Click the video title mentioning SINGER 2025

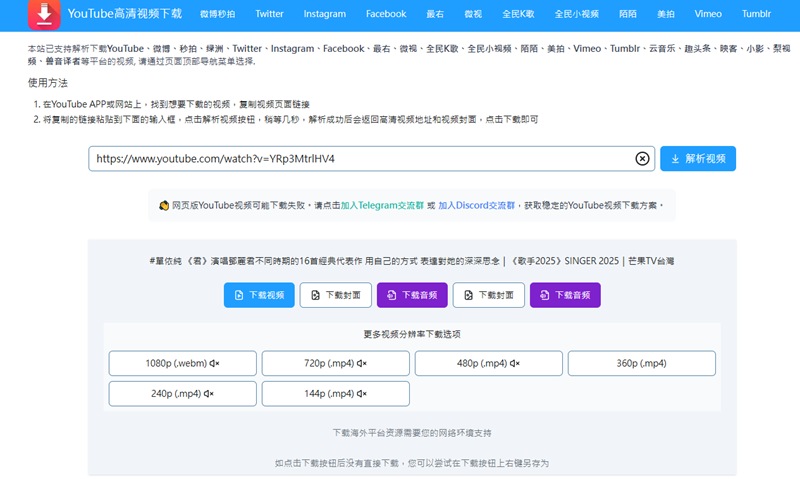pos(412,261)
